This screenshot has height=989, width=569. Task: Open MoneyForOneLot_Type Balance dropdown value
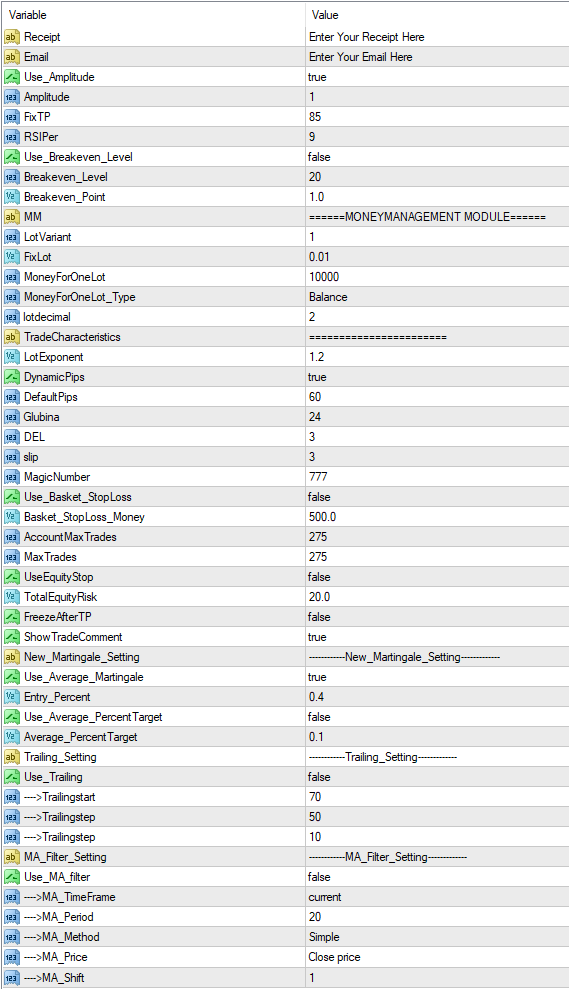pos(437,297)
